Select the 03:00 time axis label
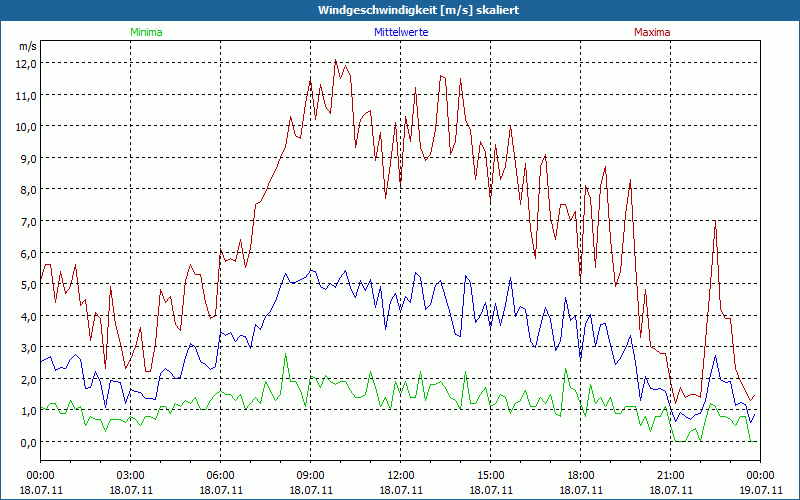Screen dimensions: 800x500 130,475
